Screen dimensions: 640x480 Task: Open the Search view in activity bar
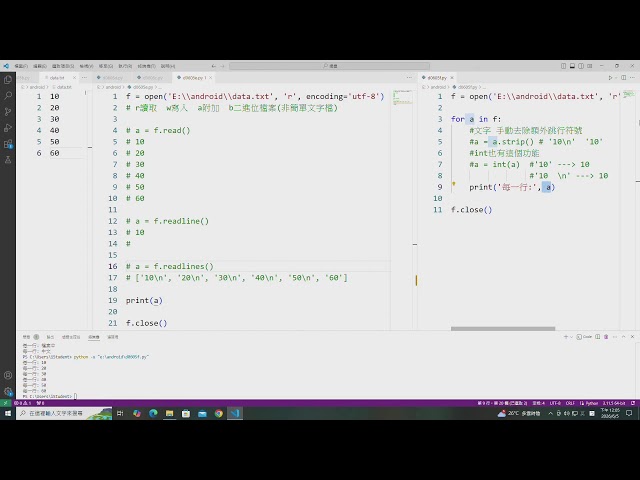pyautogui.click(x=8, y=96)
